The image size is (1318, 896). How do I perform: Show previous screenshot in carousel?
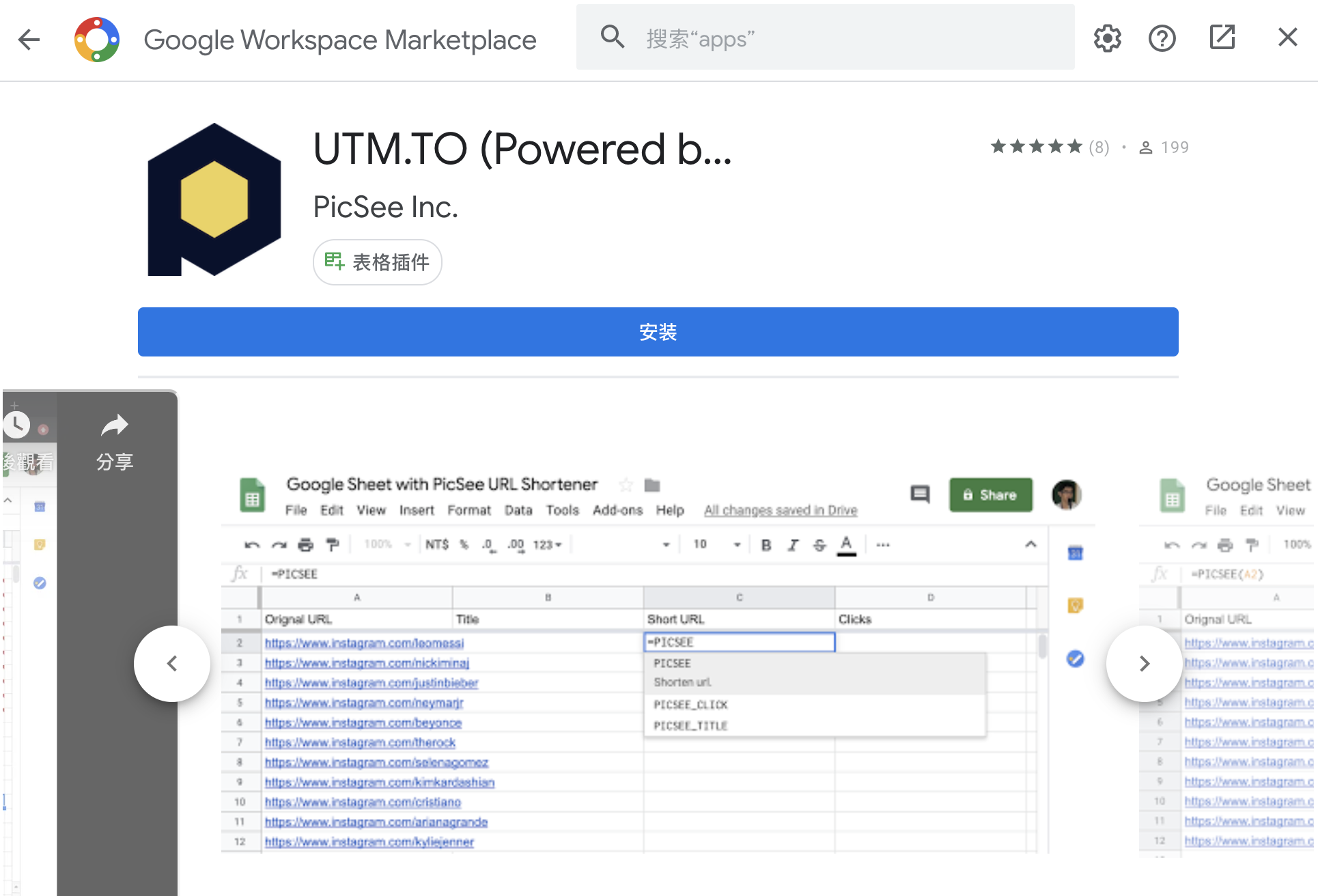172,664
